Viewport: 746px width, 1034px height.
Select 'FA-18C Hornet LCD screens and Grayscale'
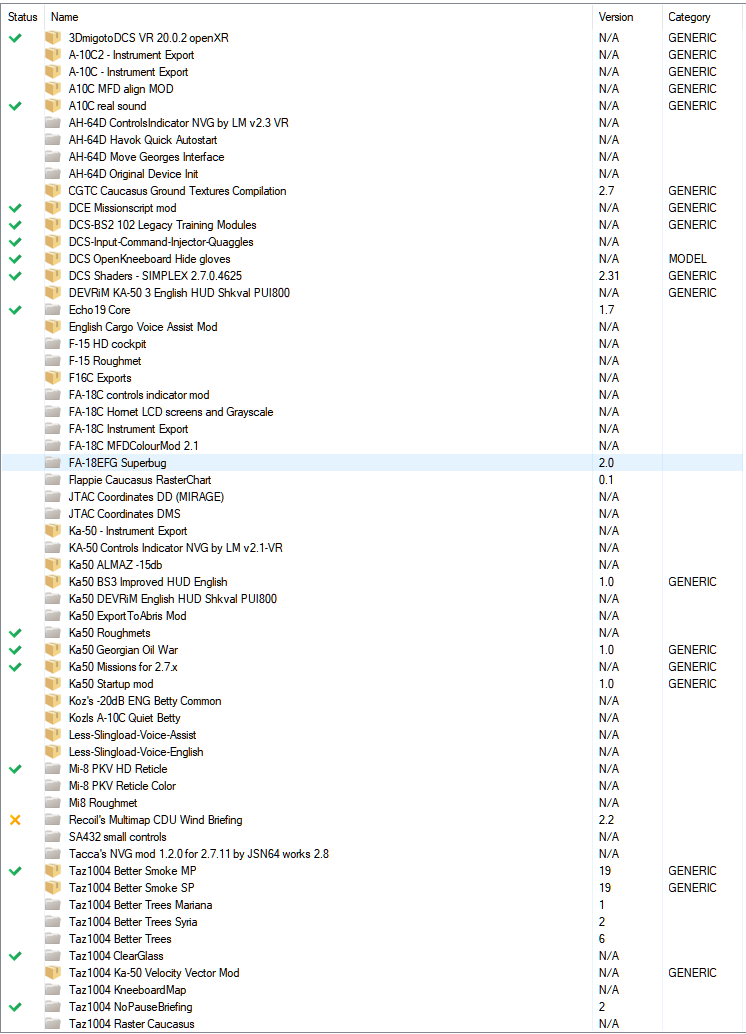click(x=373, y=412)
